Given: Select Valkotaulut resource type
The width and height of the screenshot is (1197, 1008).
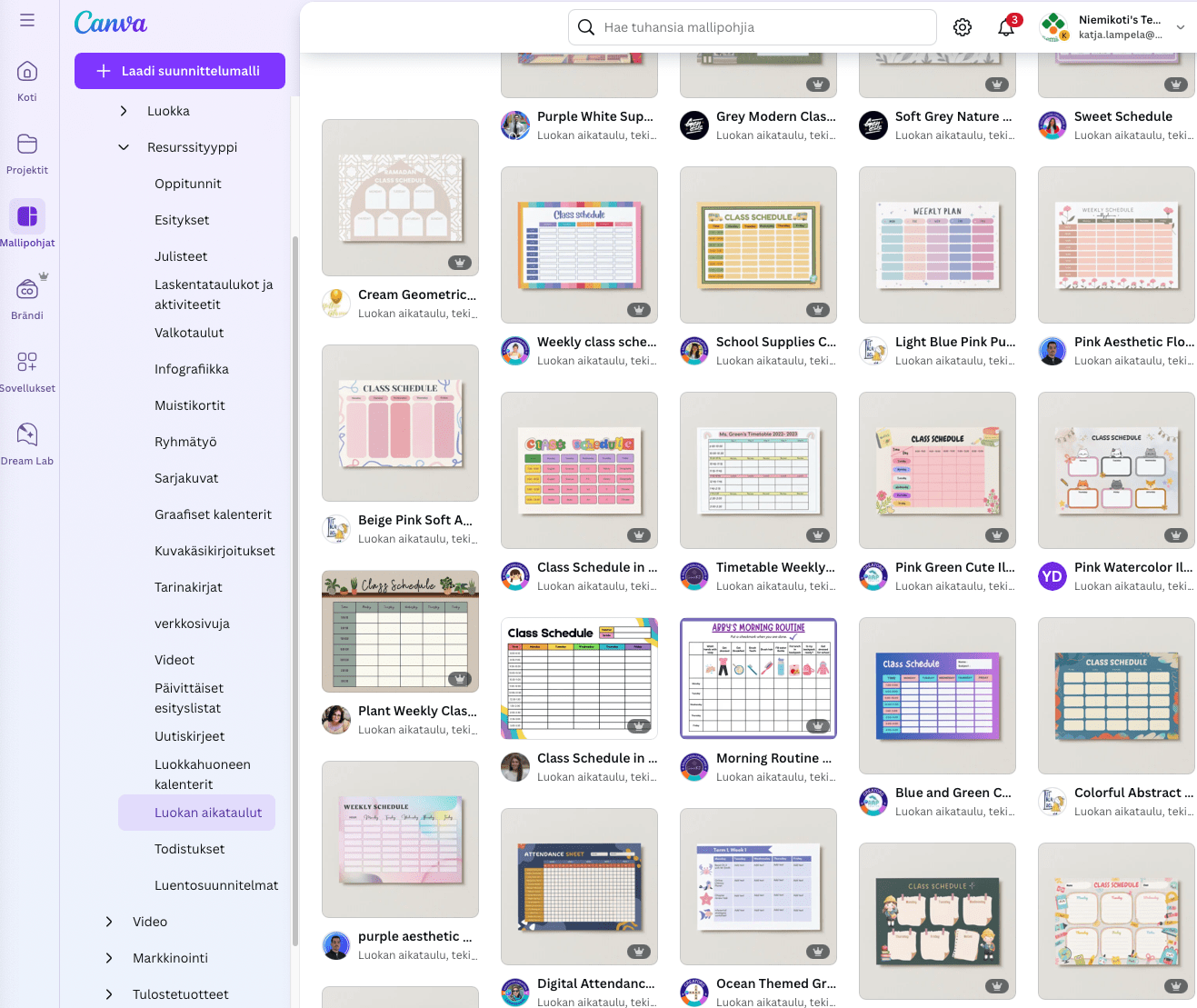Looking at the screenshot, I should [x=189, y=333].
